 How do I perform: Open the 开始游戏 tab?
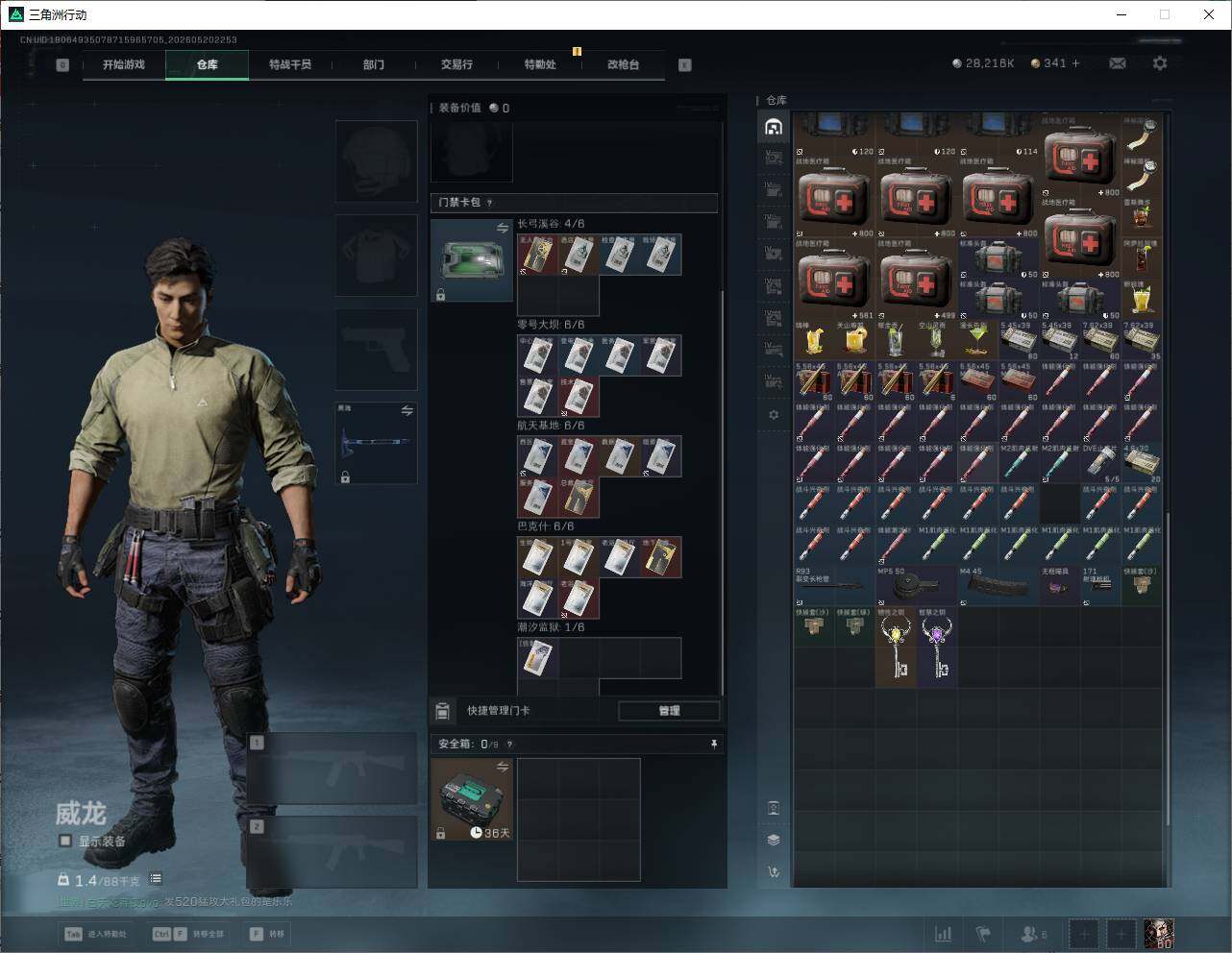(x=124, y=64)
